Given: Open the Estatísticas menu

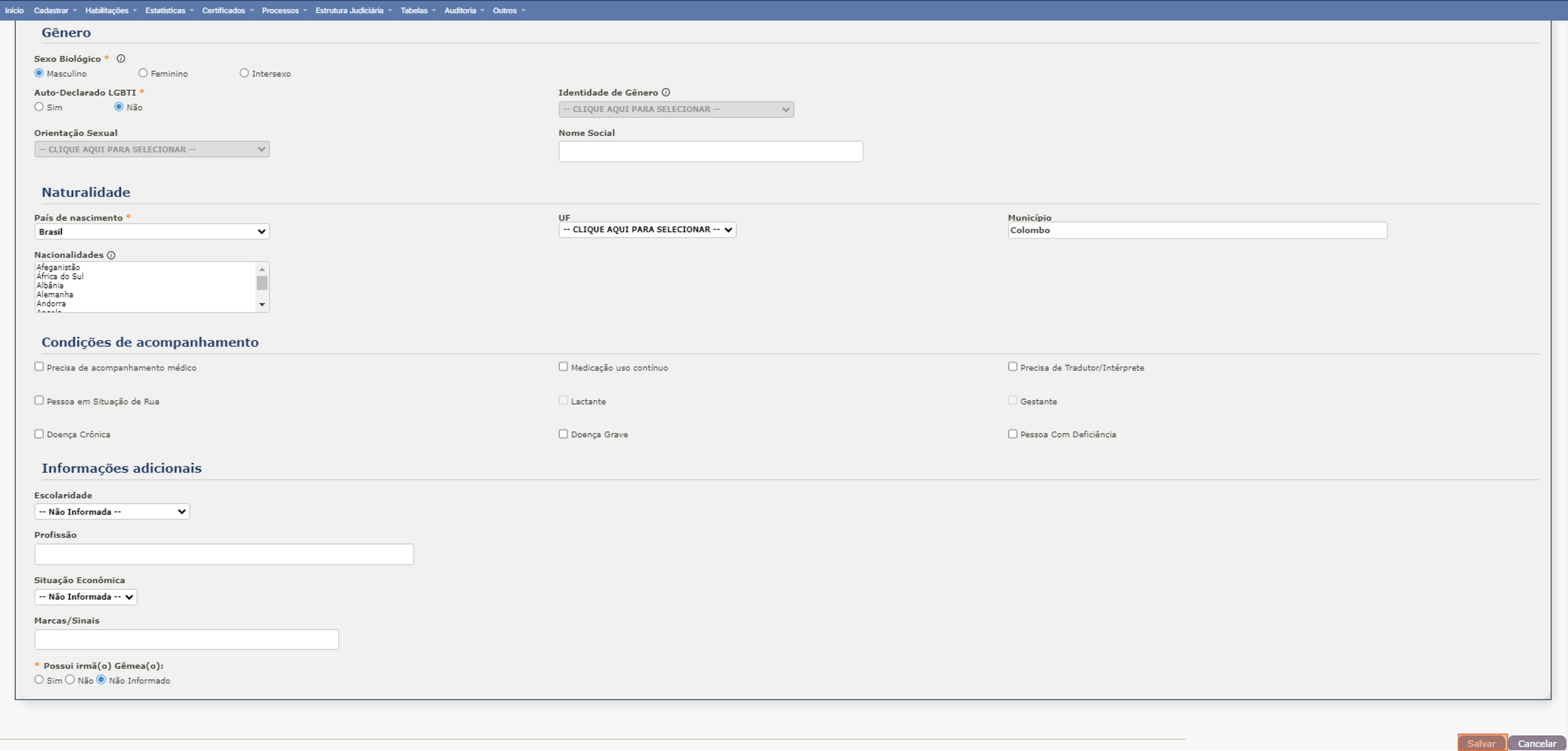Looking at the screenshot, I should click(169, 10).
